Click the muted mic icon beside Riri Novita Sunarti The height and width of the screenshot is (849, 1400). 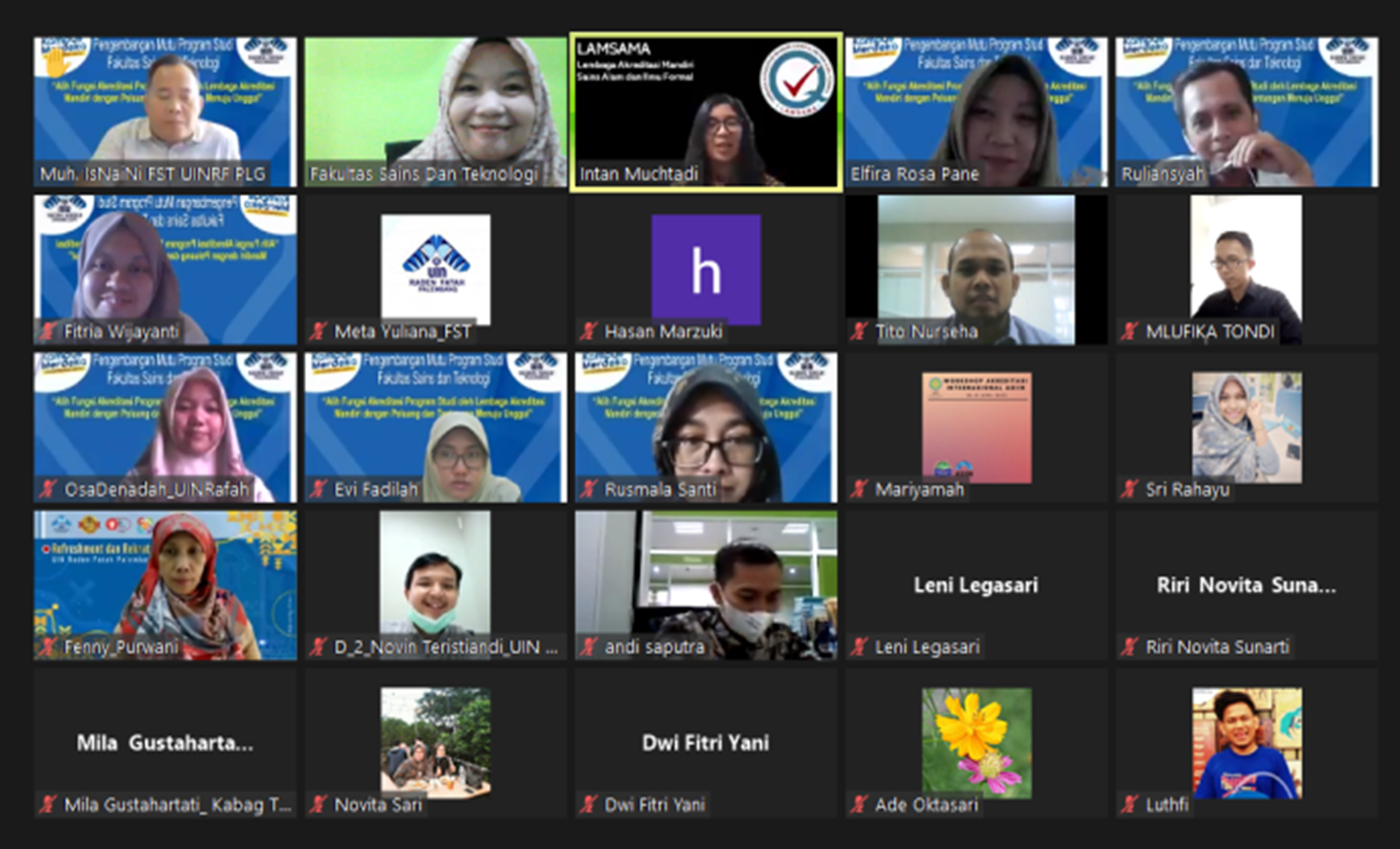point(1129,647)
